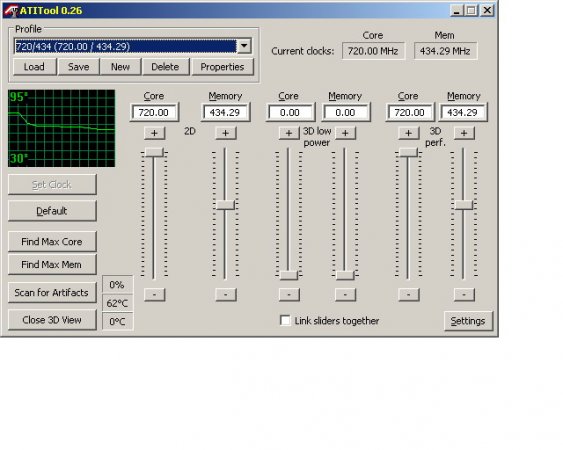Select the 720/434 profile combo box
This screenshot has height=450, width=563.
point(132,46)
